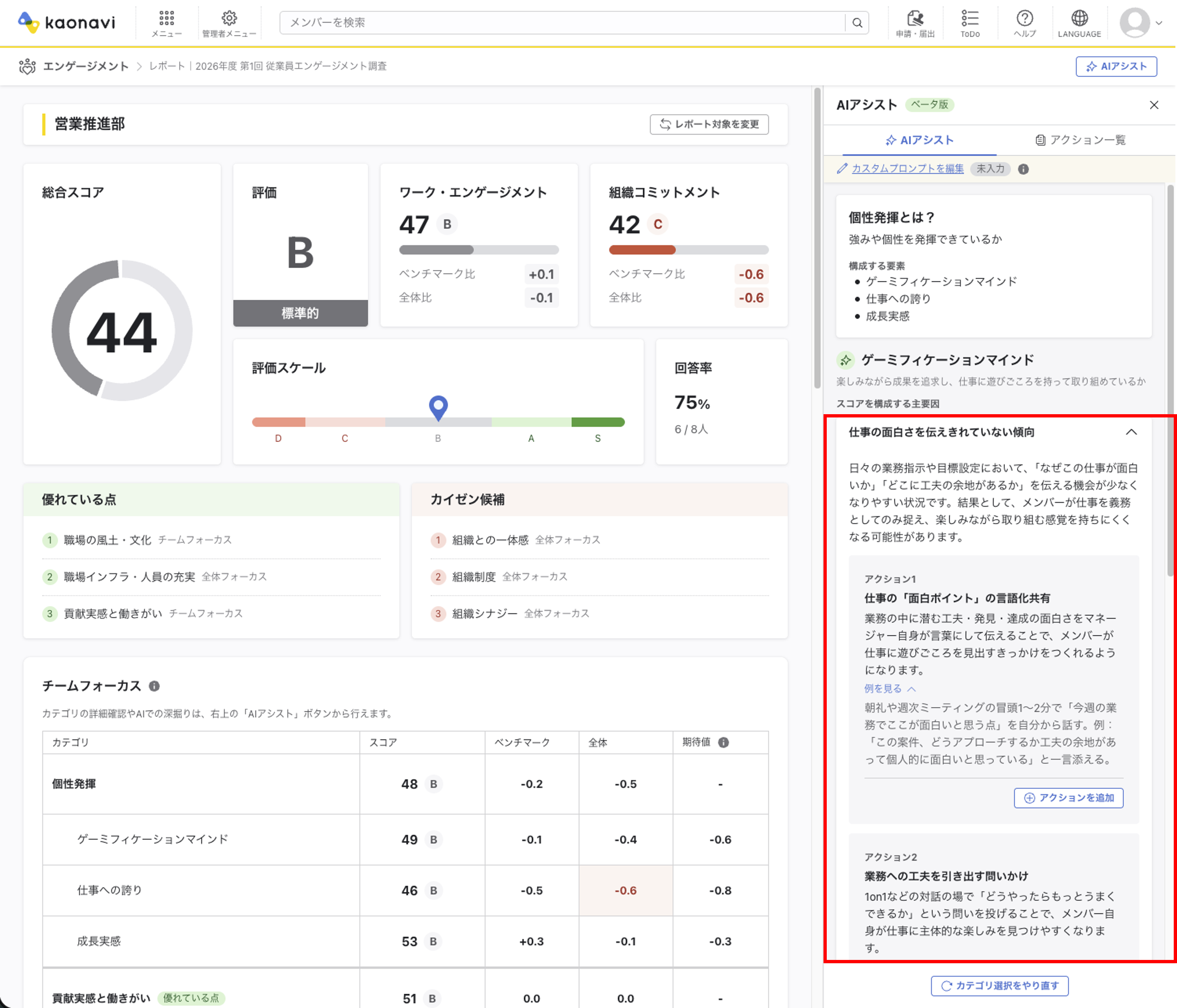Click the AIアシスト button in header
Viewport: 1177px width, 1008px height.
tap(1116, 66)
